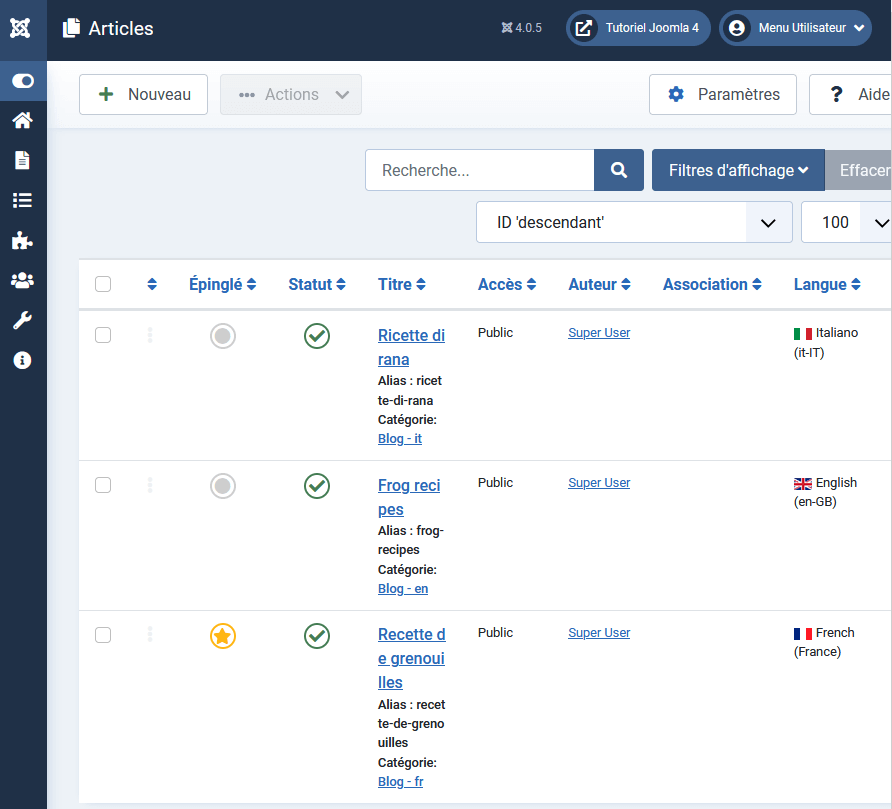This screenshot has height=809, width=892.
Task: Open the Help info icon in sidebar
Action: coord(22,360)
